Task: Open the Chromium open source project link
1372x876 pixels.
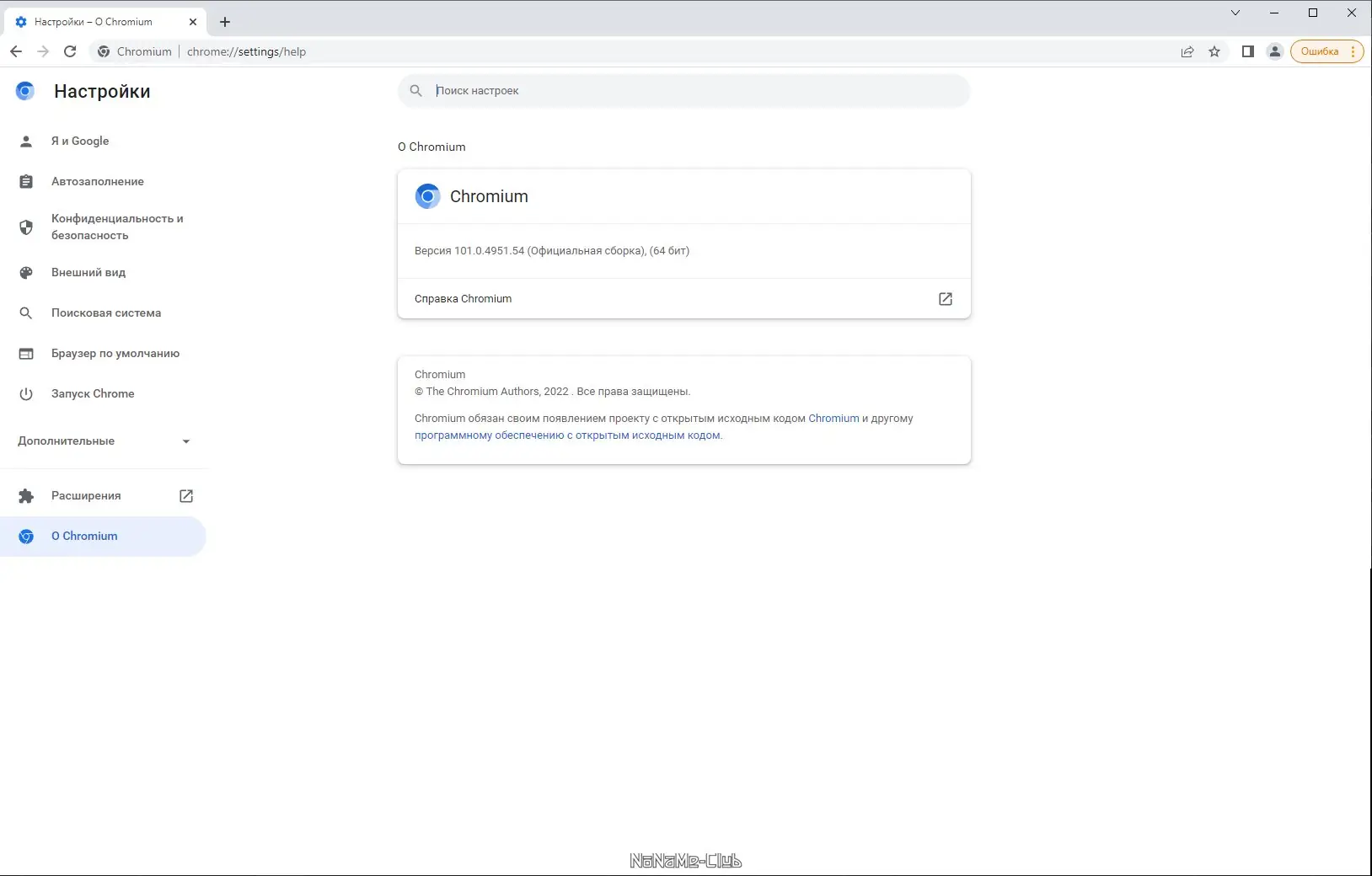Action: click(833, 419)
